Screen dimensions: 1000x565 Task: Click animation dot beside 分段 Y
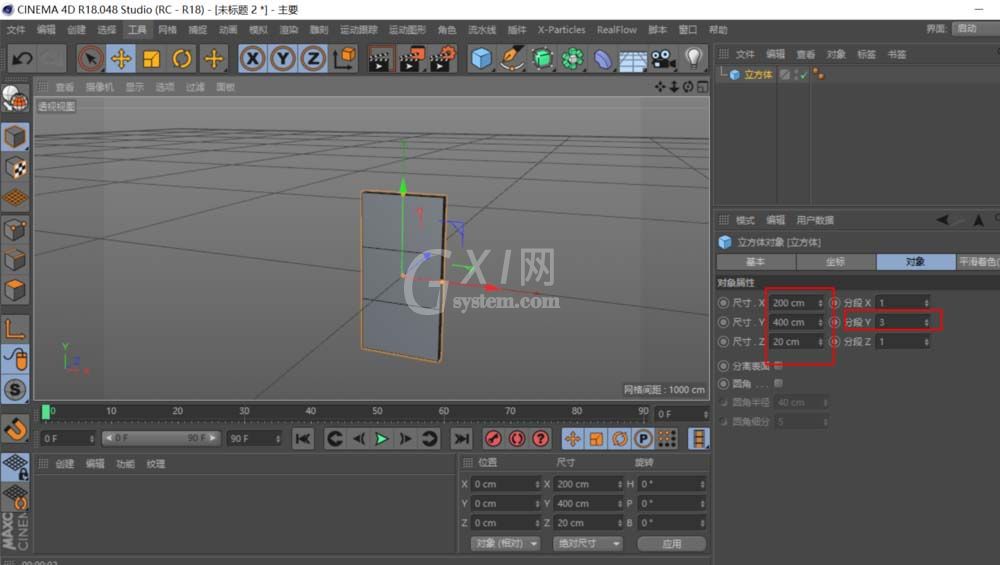coord(834,322)
